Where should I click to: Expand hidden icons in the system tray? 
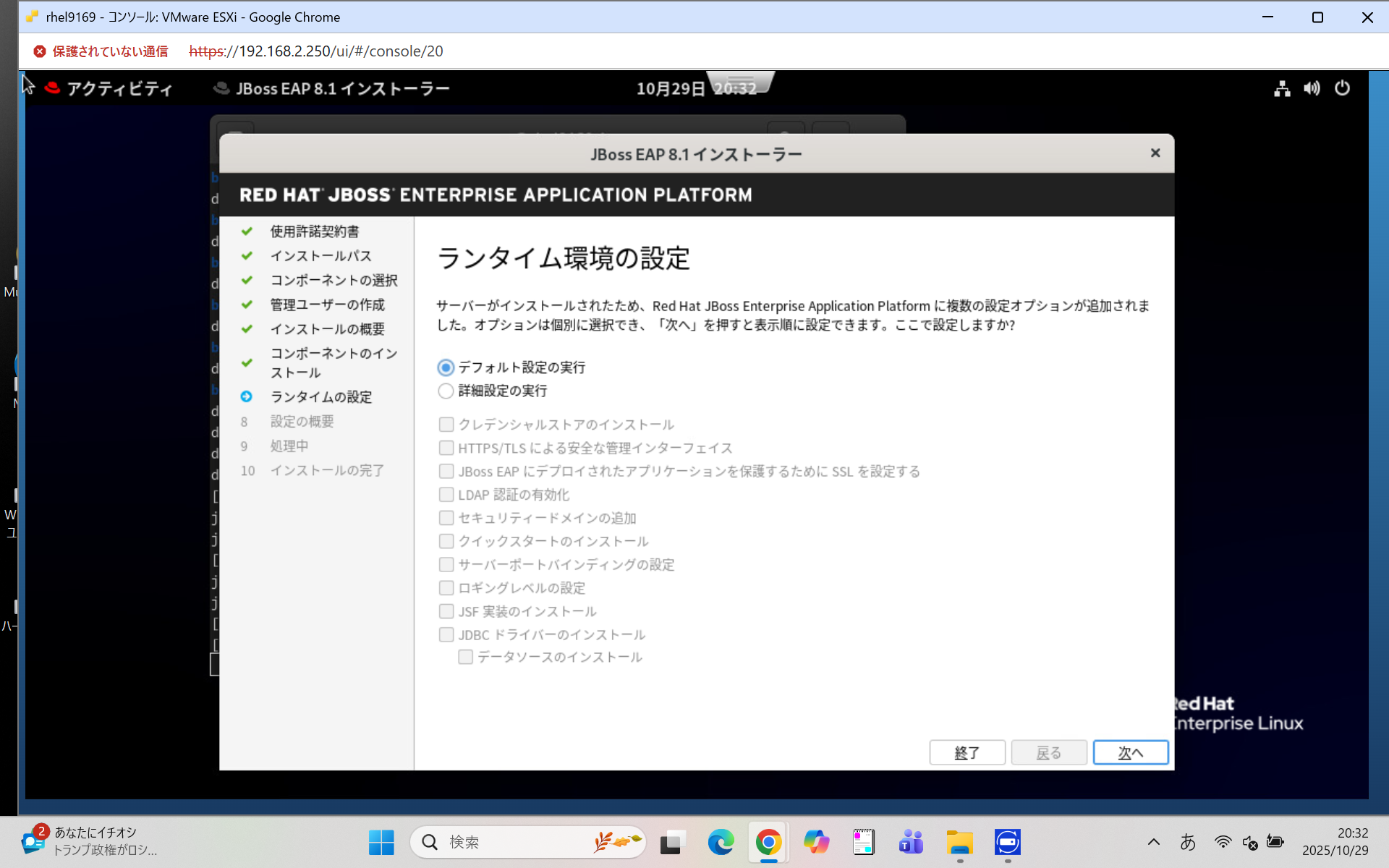point(1154,842)
